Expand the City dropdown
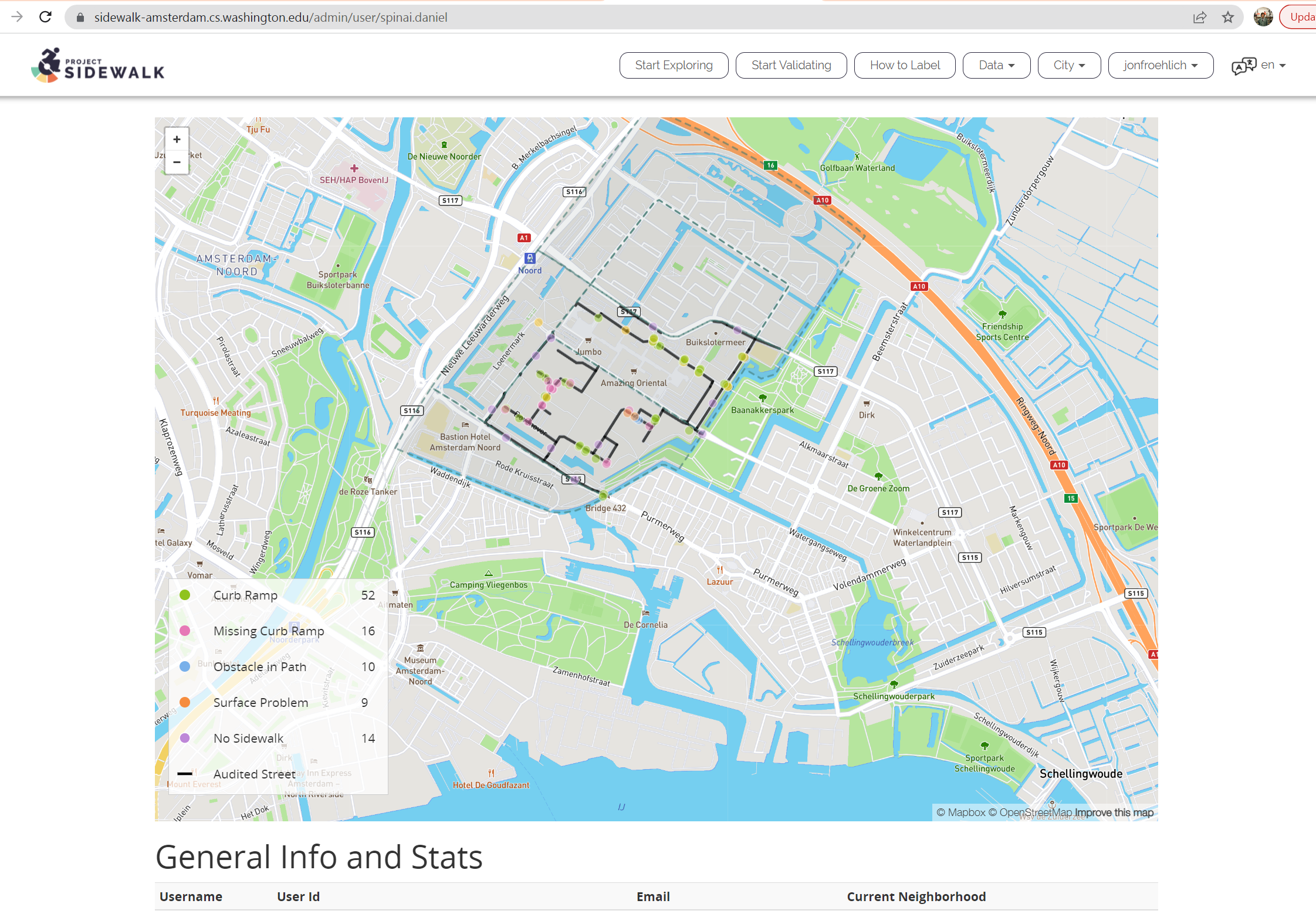The image size is (1316, 914). pyautogui.click(x=1069, y=65)
